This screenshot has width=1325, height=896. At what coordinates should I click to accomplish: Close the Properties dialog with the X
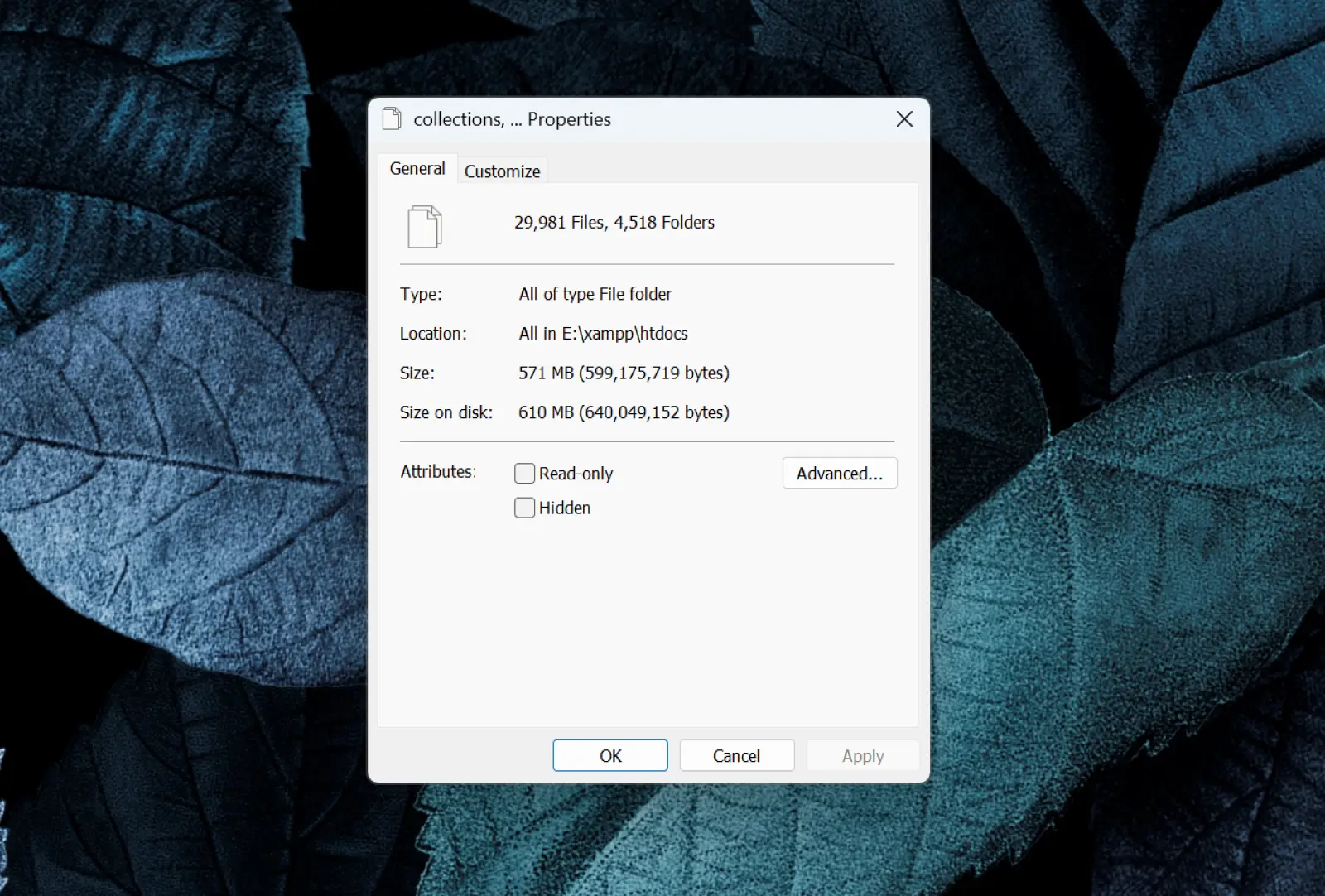[904, 119]
